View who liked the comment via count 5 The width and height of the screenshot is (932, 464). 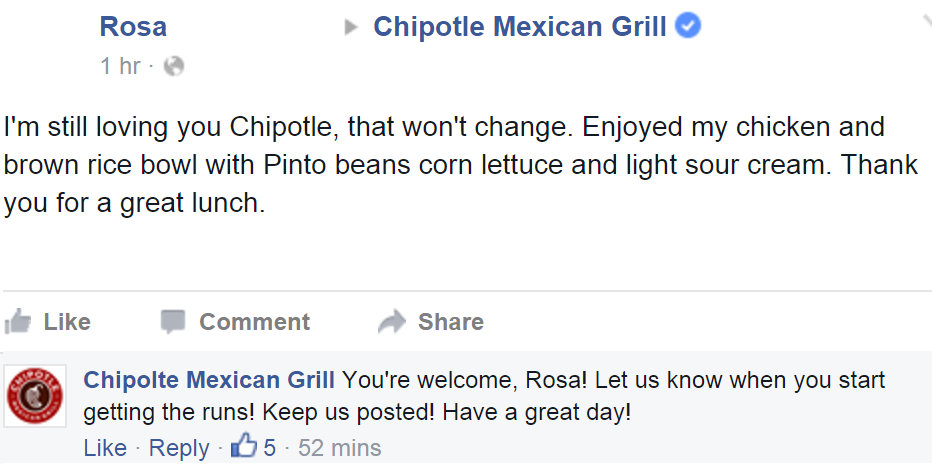point(269,447)
